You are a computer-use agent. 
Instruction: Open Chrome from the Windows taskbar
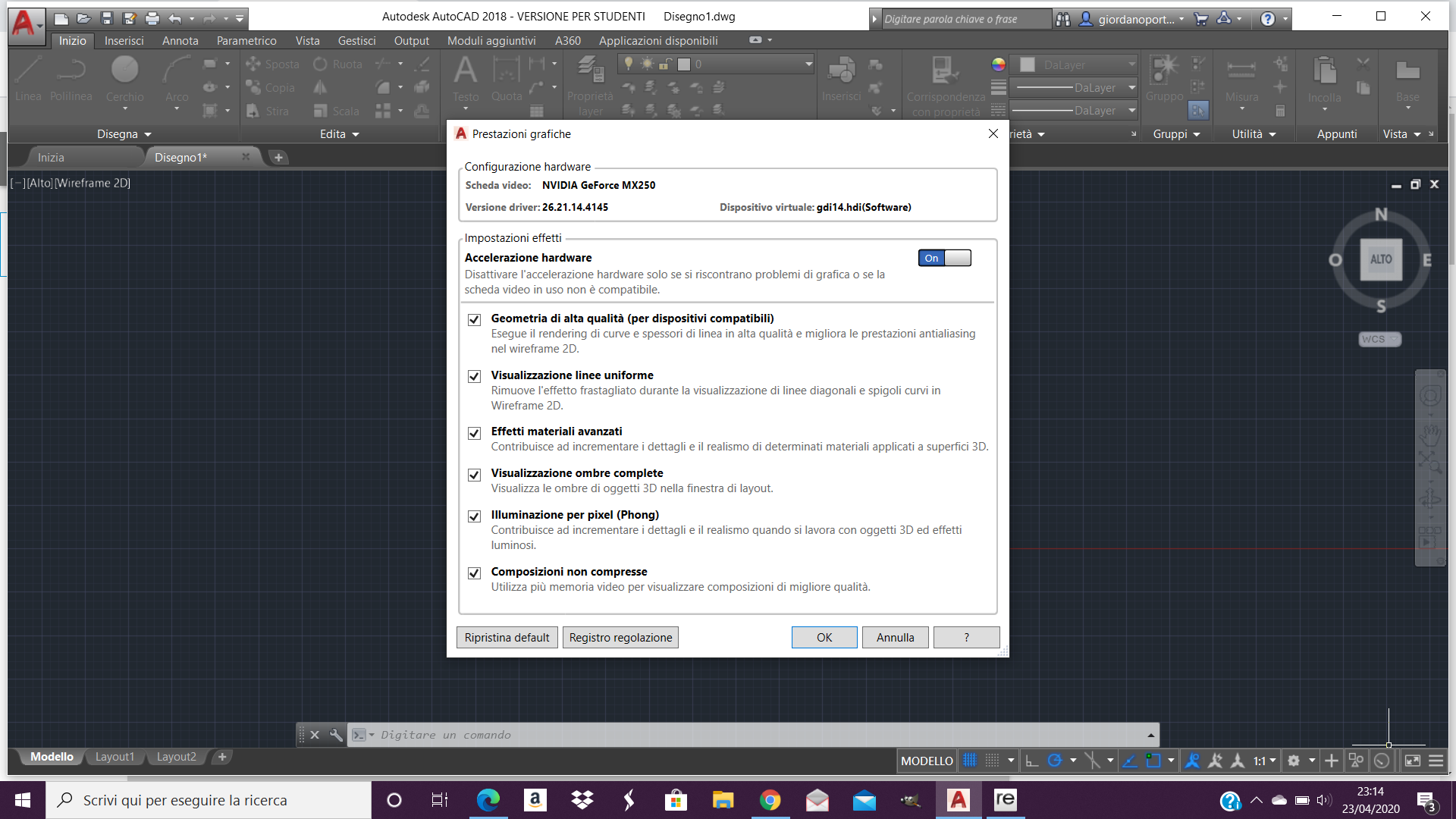770,800
